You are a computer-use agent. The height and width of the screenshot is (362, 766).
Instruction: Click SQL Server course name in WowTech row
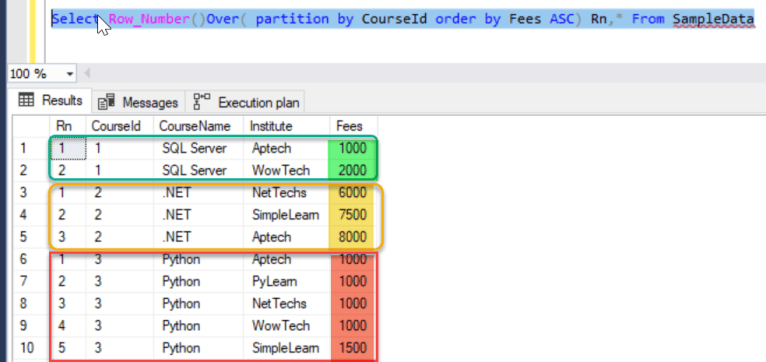[x=198, y=170]
